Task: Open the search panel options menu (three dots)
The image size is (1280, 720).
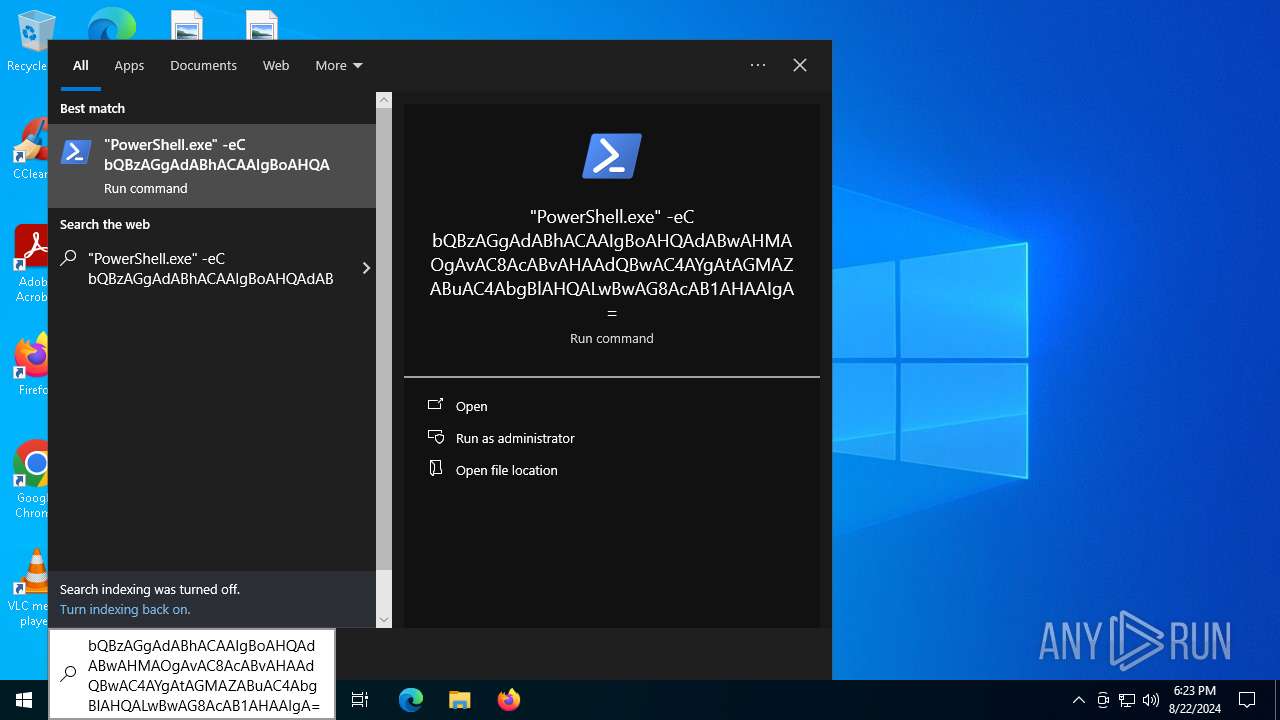Action: [x=758, y=65]
